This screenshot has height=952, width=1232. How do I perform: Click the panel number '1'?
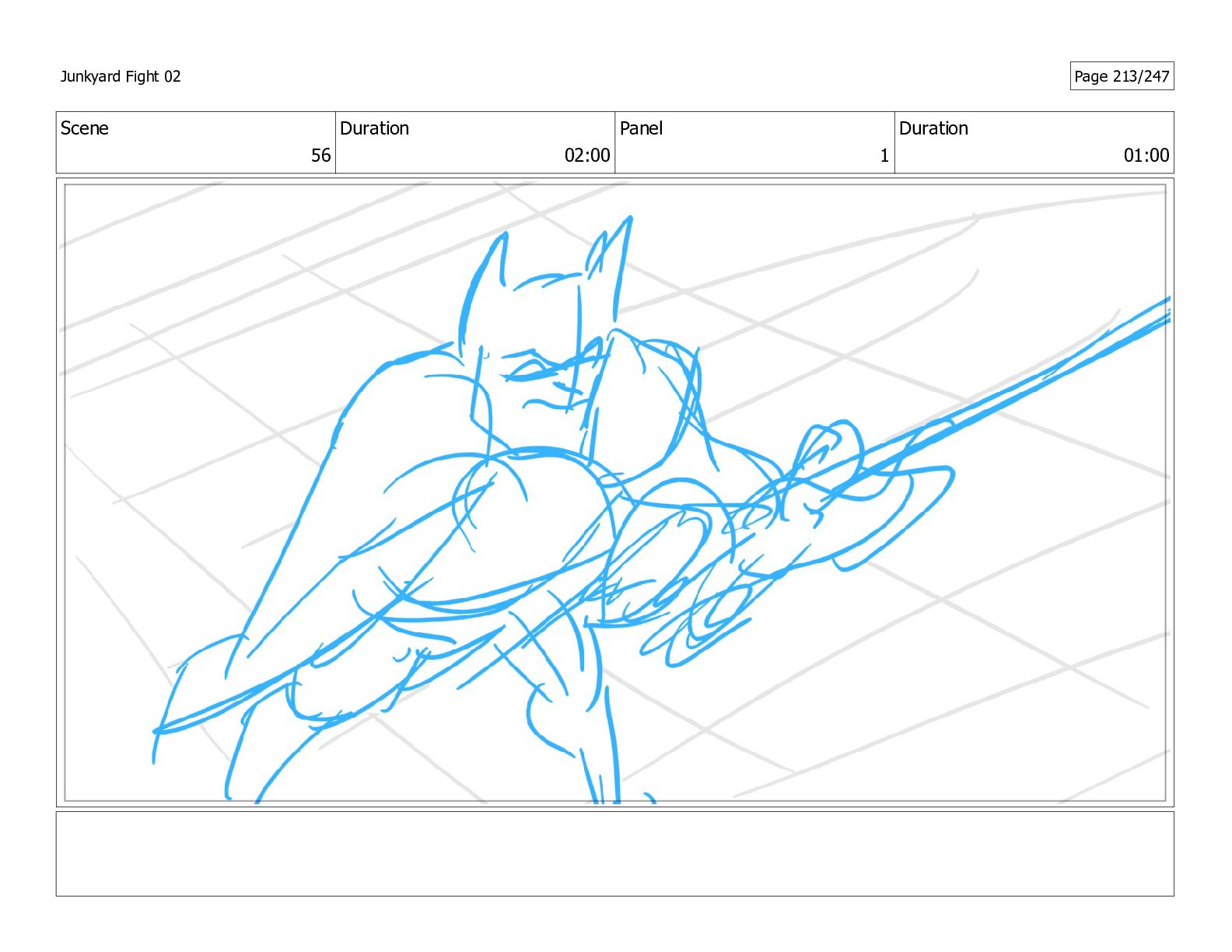click(884, 156)
